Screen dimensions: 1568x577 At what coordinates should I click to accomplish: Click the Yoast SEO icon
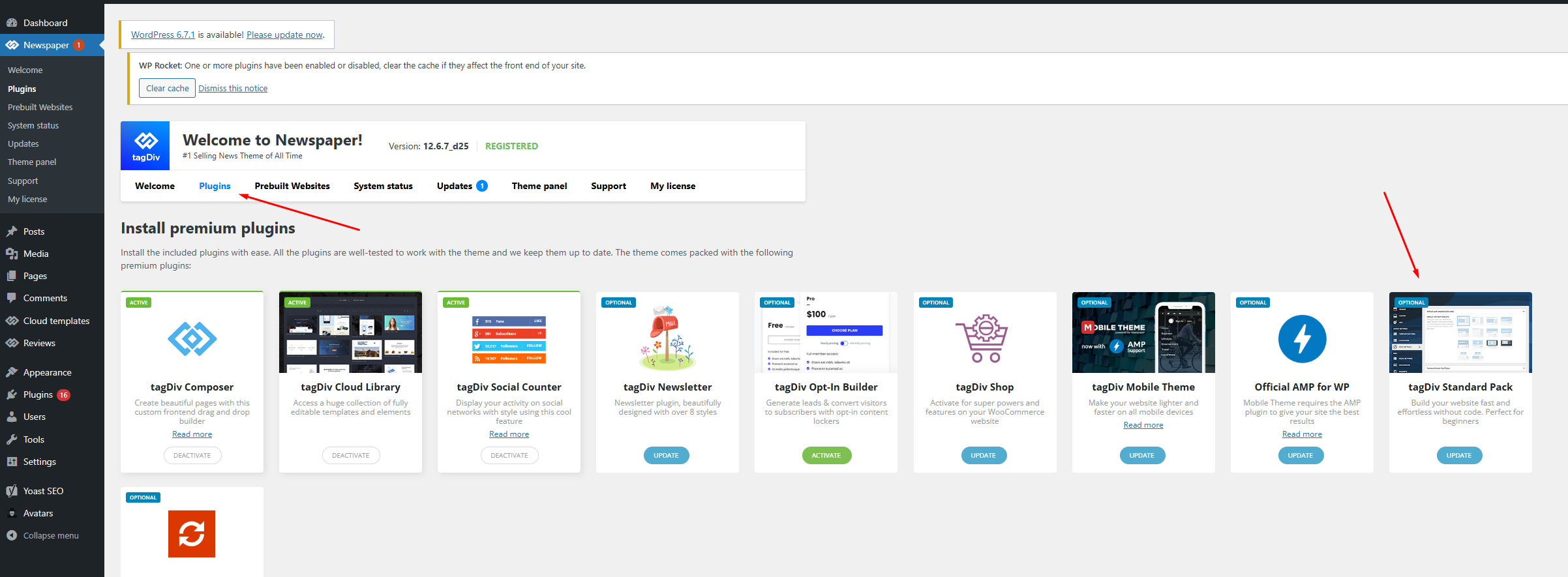pos(12,491)
